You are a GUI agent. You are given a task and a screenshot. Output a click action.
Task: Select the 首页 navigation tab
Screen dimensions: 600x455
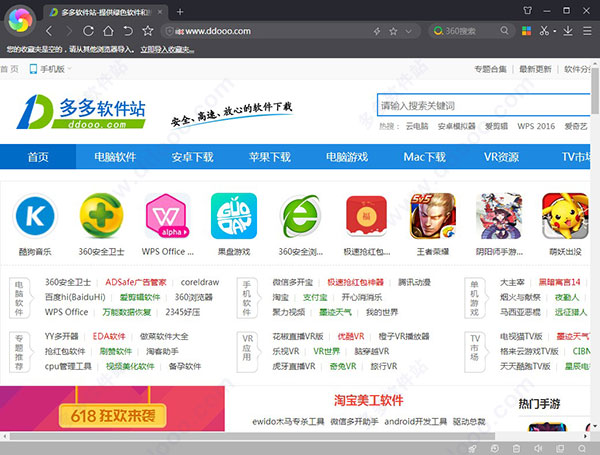coord(38,157)
